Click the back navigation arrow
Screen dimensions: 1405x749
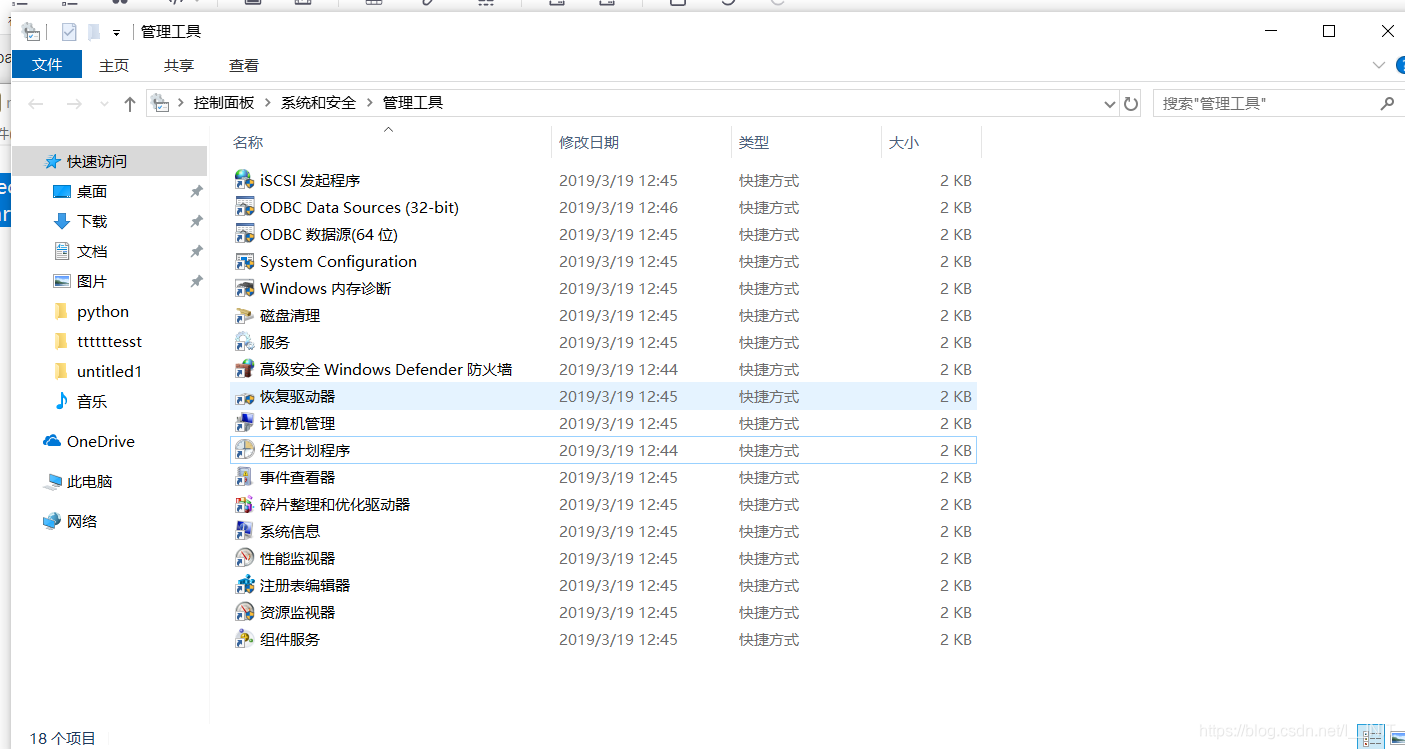[36, 103]
